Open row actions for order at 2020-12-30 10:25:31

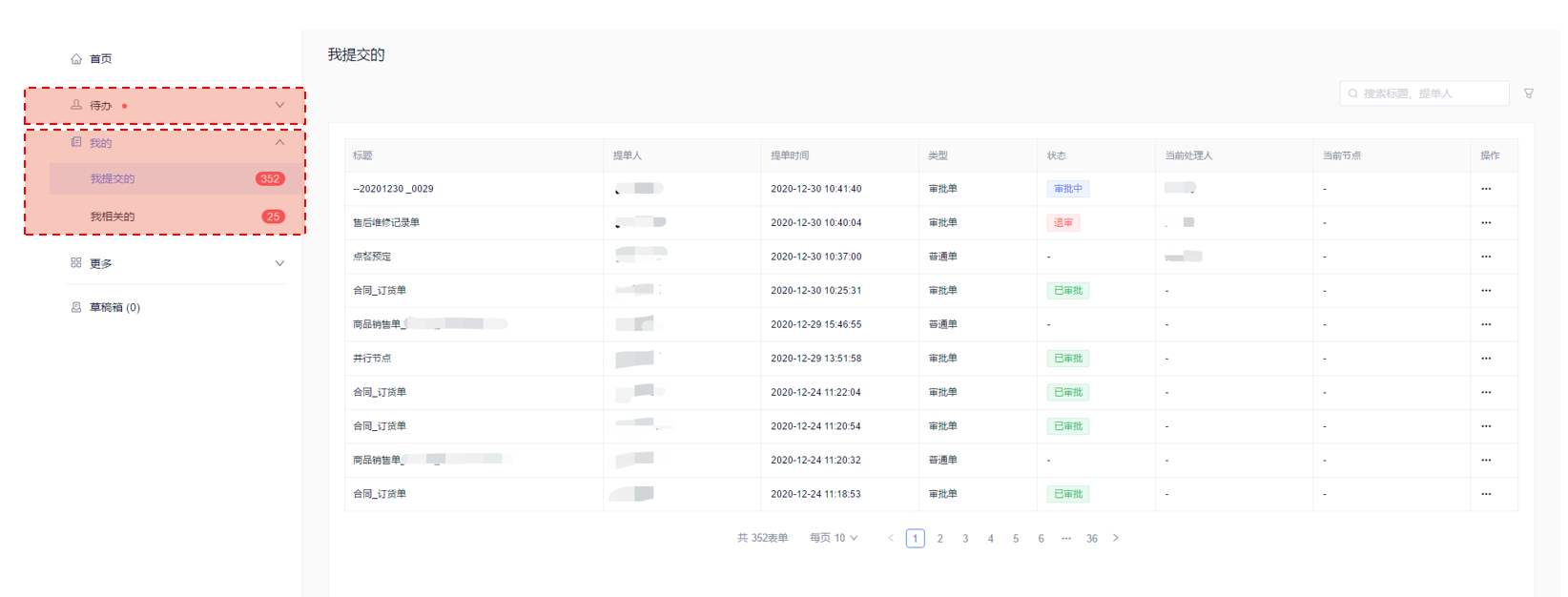pos(1486,291)
